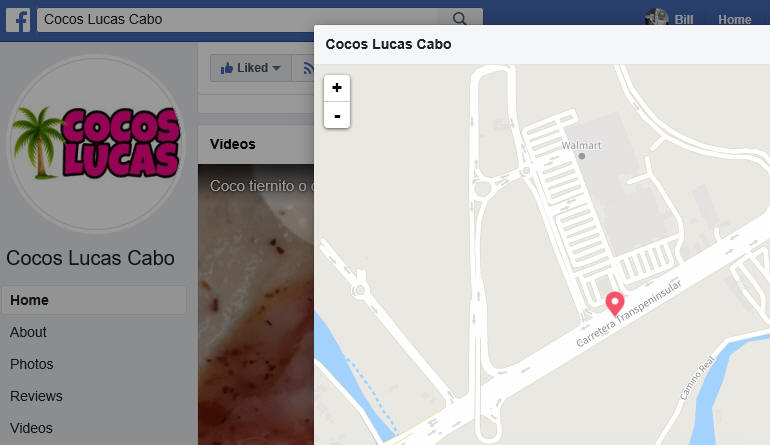Click the RSS follow icon beside Liked
Screen dimensions: 770x445
(x=308, y=68)
